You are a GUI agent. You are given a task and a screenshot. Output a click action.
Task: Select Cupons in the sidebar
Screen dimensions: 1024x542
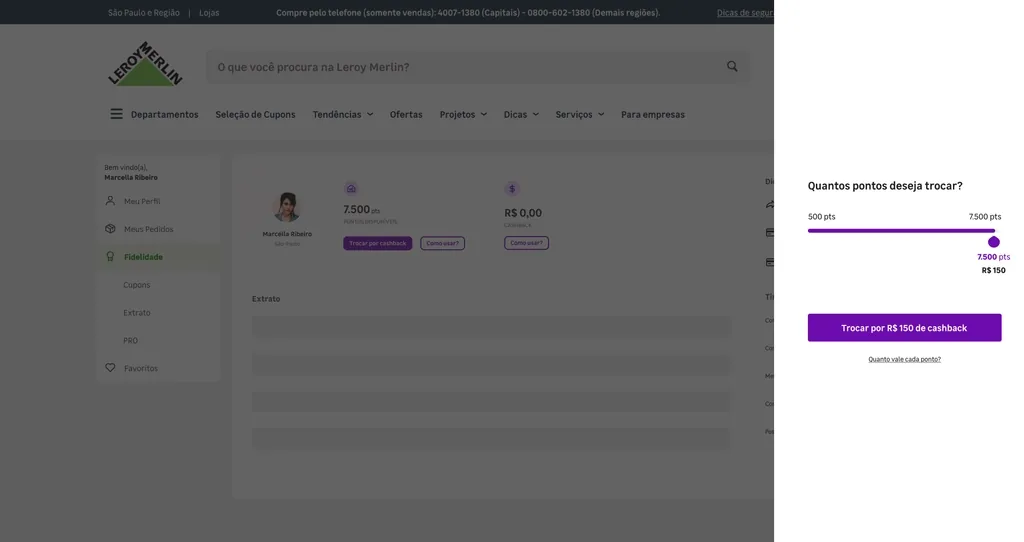[136, 285]
